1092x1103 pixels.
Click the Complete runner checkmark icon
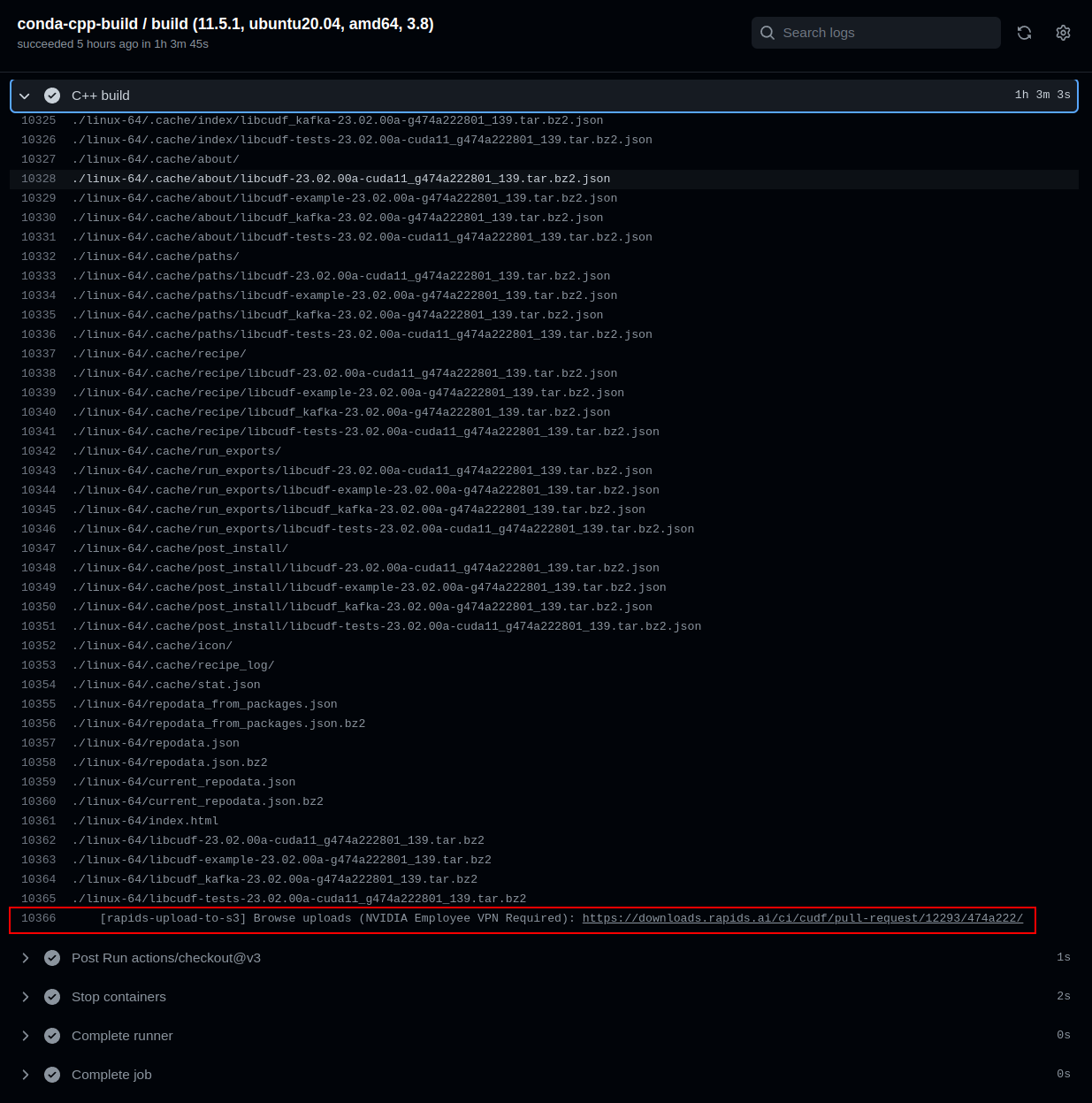click(x=52, y=1036)
